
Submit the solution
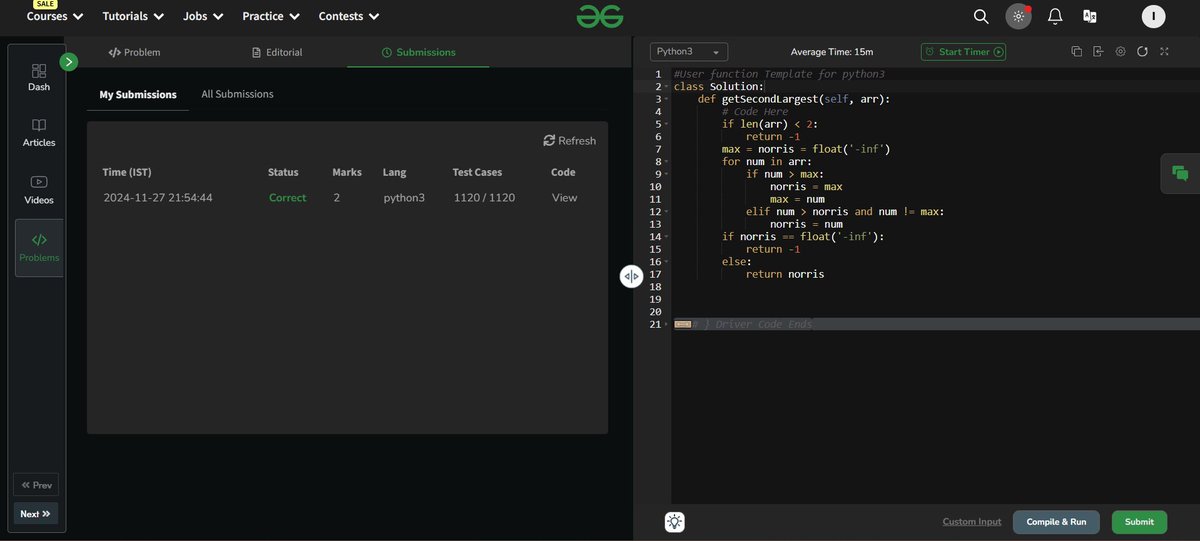click(x=1139, y=522)
